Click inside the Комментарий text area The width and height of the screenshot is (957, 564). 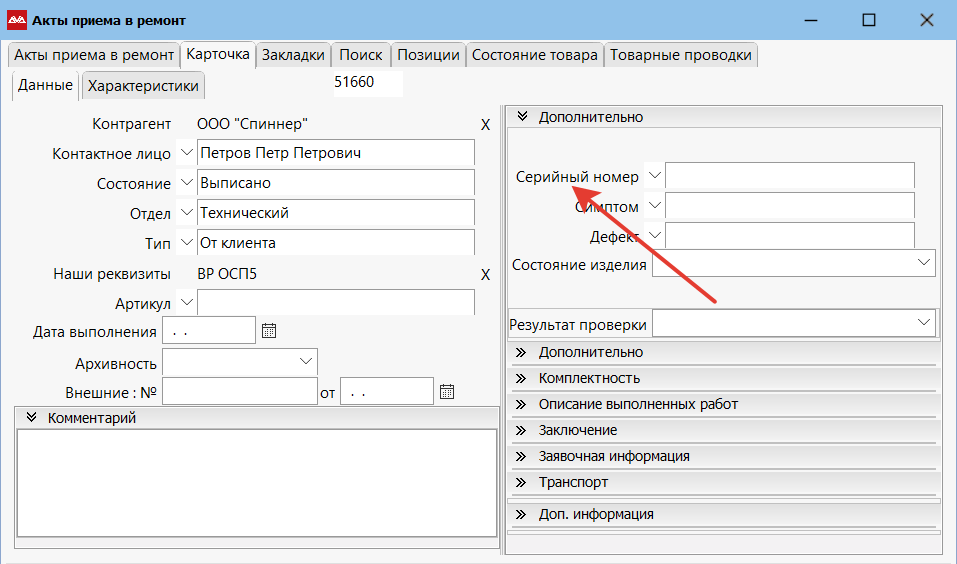pos(256,482)
